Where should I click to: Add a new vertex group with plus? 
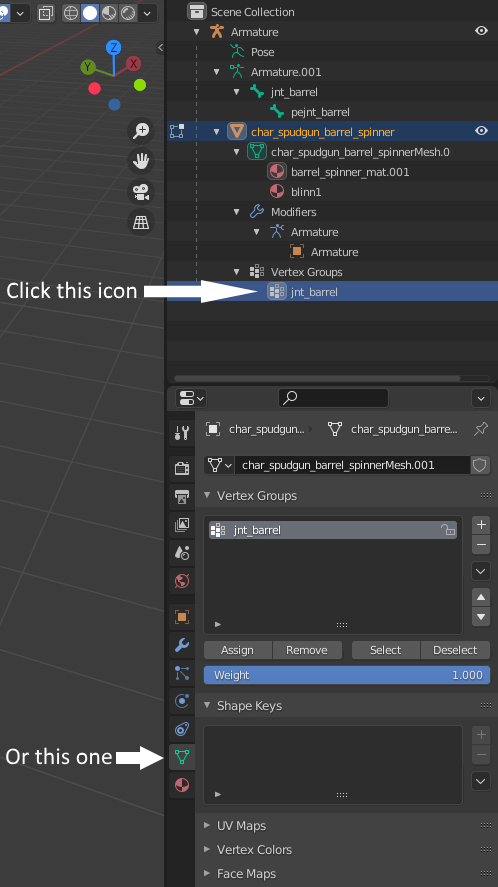pyautogui.click(x=481, y=524)
